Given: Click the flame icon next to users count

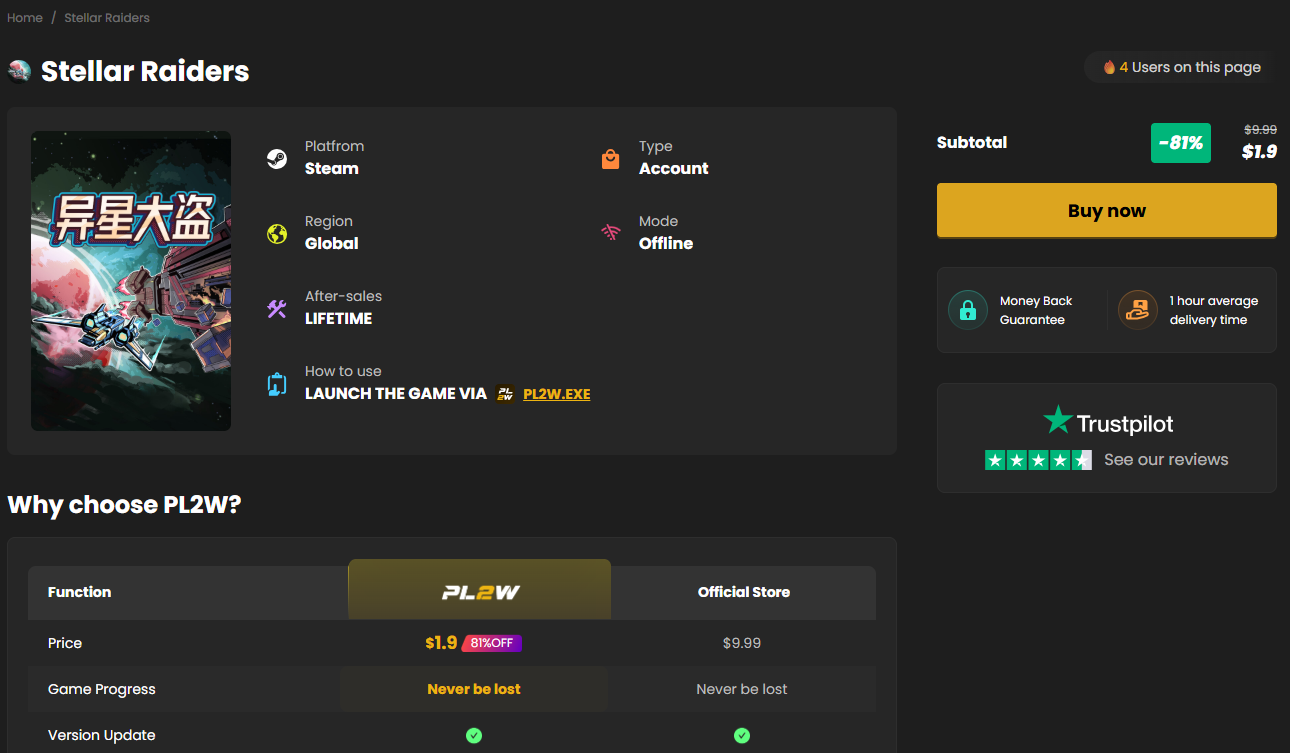Looking at the screenshot, I should coord(1109,67).
